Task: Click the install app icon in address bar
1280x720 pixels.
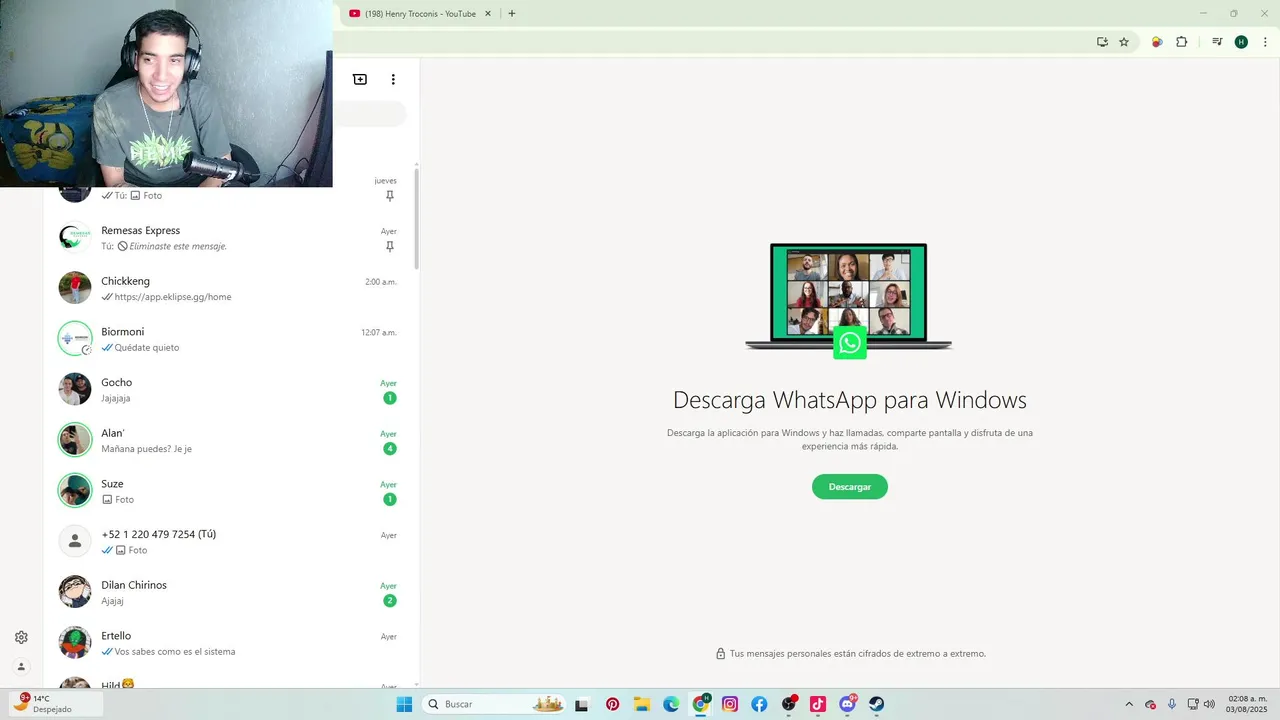Action: (x=1102, y=42)
